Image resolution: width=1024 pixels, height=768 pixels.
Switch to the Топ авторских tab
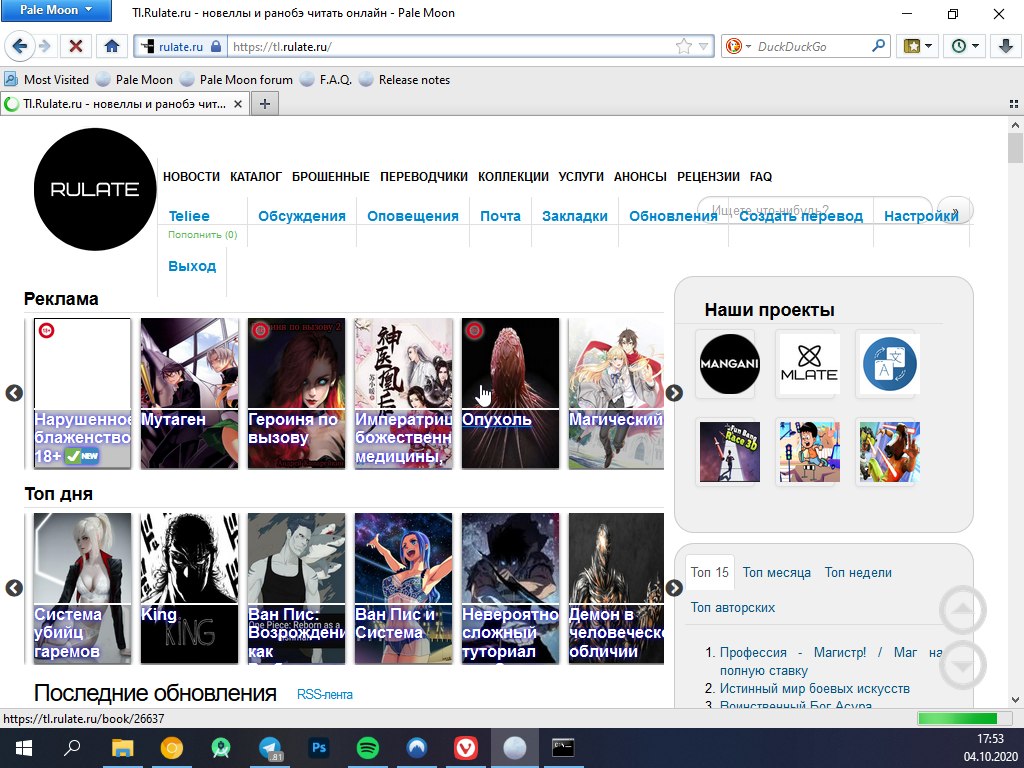[x=733, y=607]
